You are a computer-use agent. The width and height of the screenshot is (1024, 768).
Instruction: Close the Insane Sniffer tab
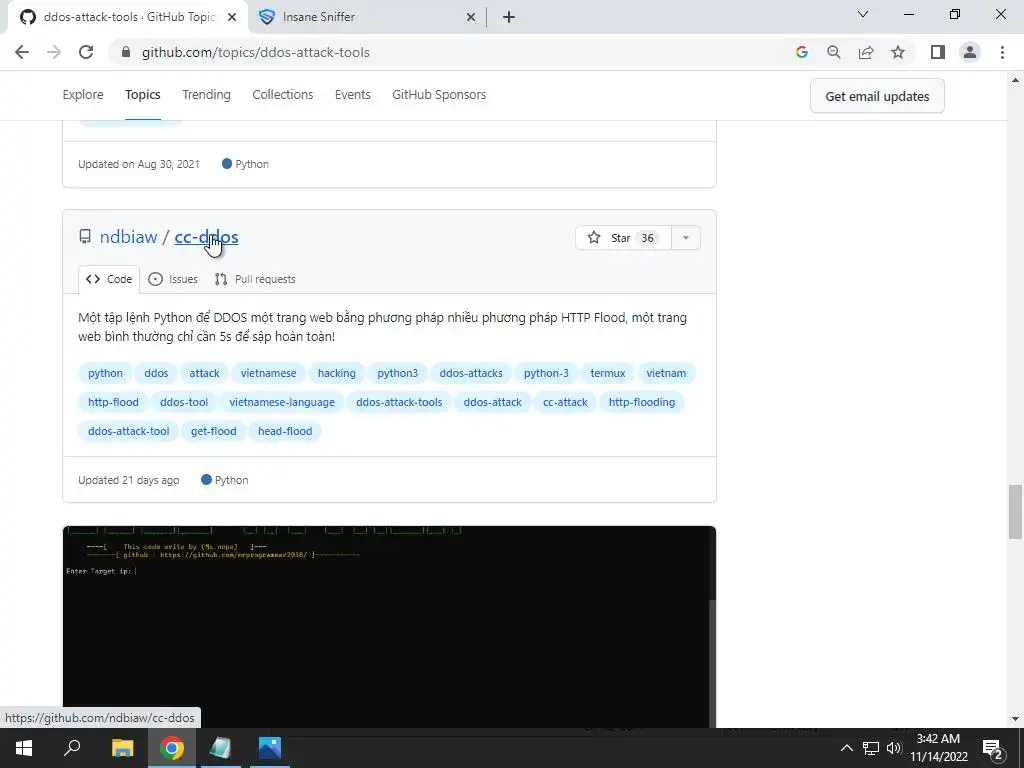pos(471,17)
